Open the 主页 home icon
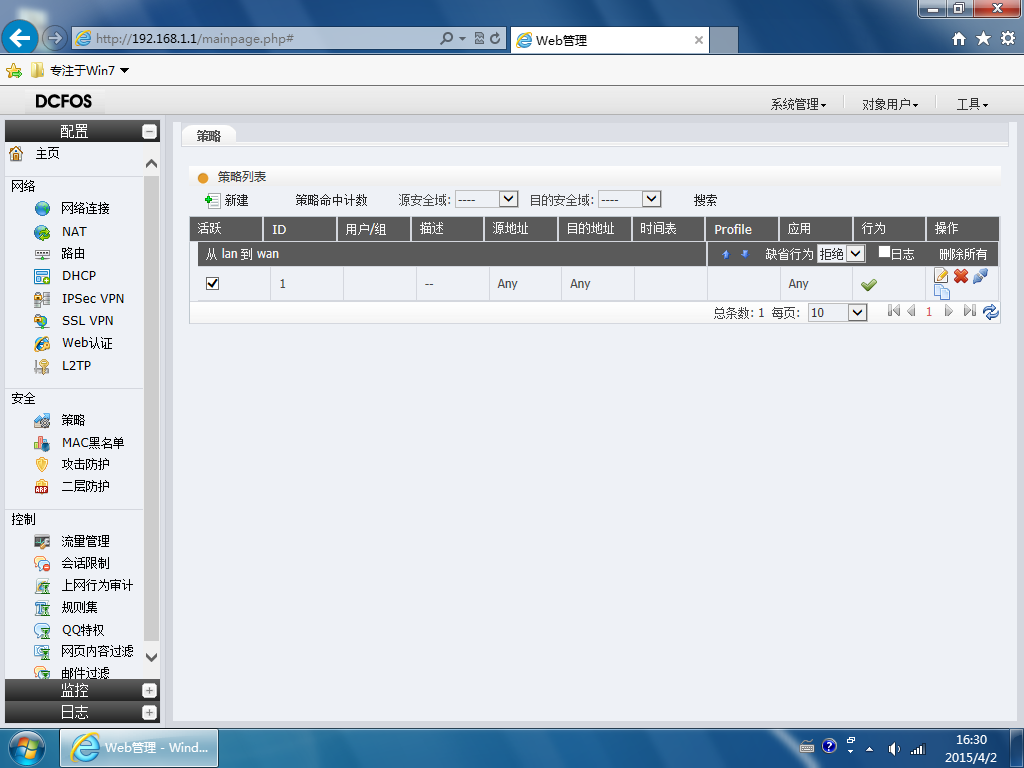 click(16, 153)
